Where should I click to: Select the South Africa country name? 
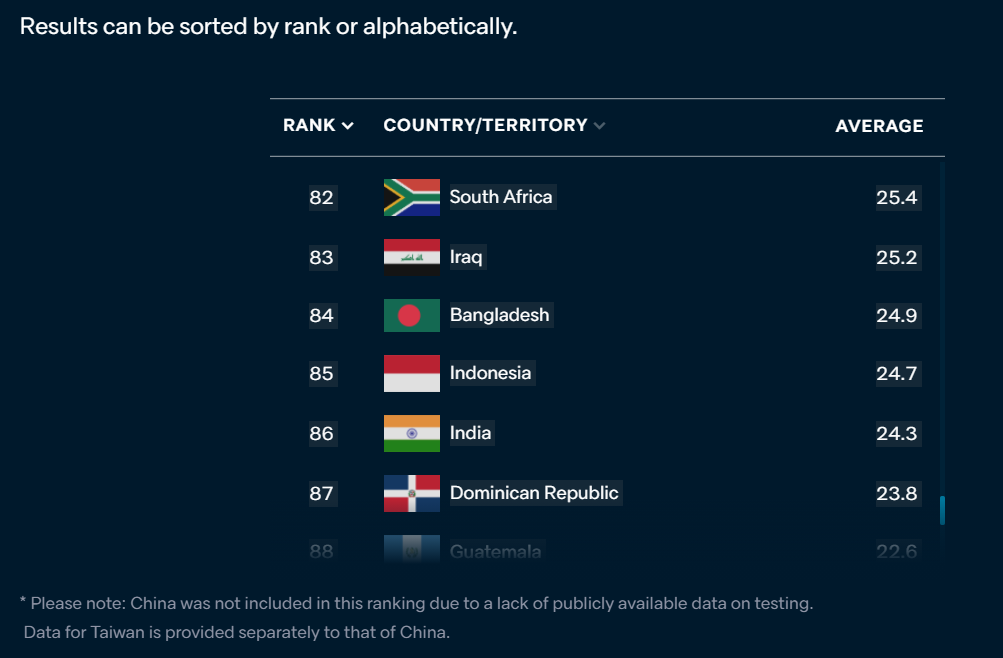click(501, 197)
